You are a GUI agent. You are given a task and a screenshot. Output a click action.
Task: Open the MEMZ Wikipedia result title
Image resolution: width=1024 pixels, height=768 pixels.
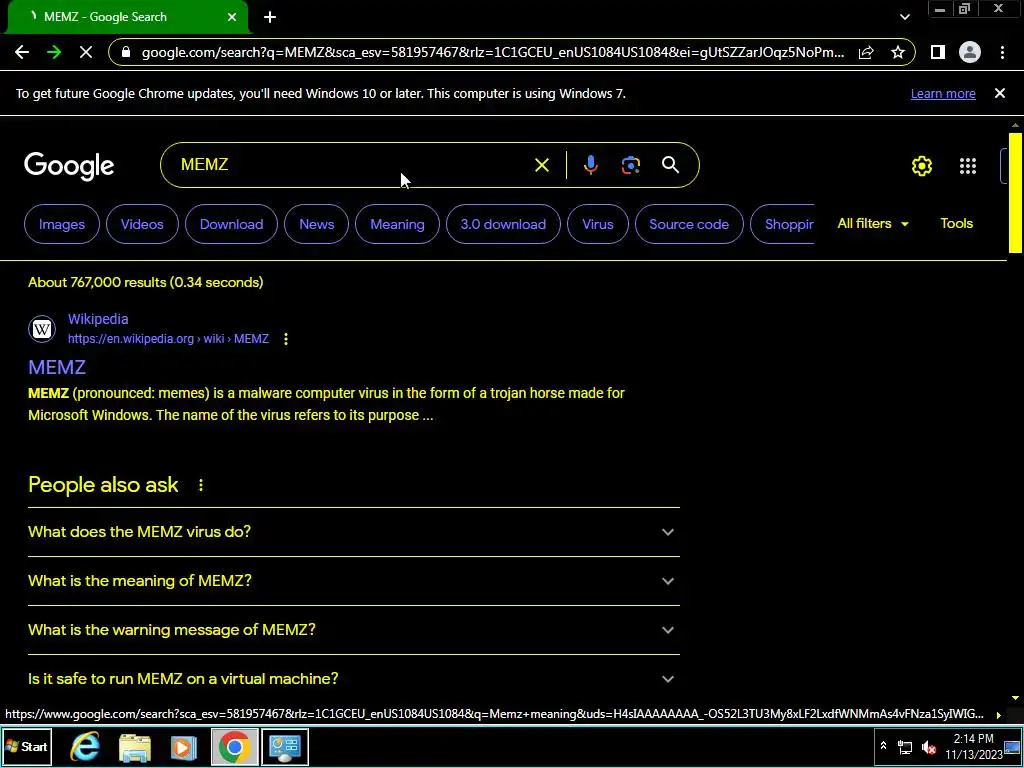[x=57, y=367]
